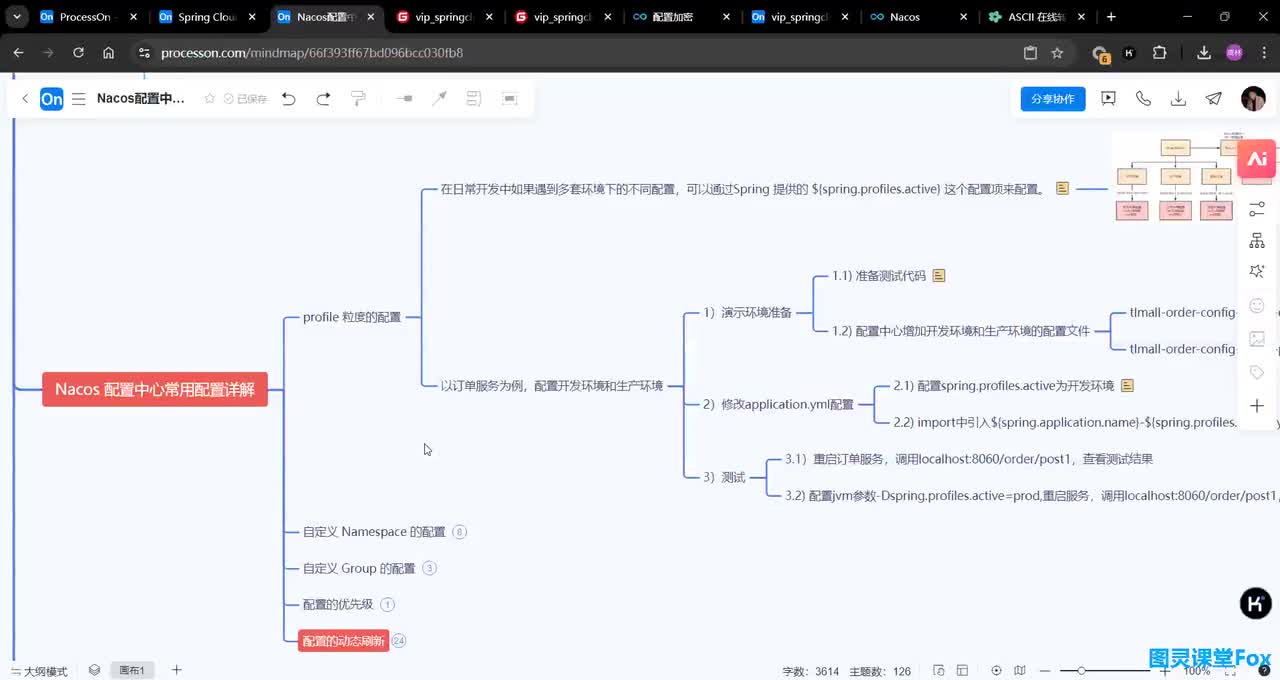Publish with the paper plane icon
Image resolution: width=1280 pixels, height=680 pixels.
coord(1213,98)
